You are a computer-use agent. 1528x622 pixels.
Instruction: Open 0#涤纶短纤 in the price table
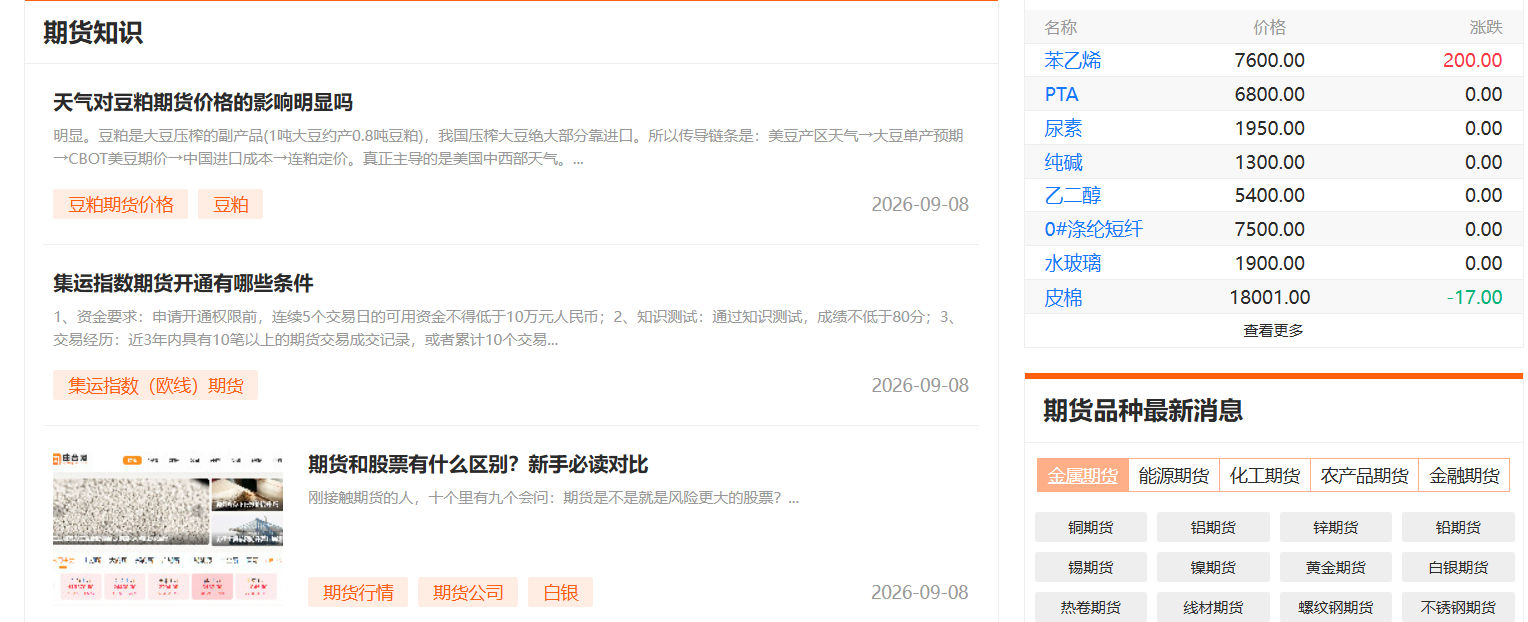point(1093,229)
